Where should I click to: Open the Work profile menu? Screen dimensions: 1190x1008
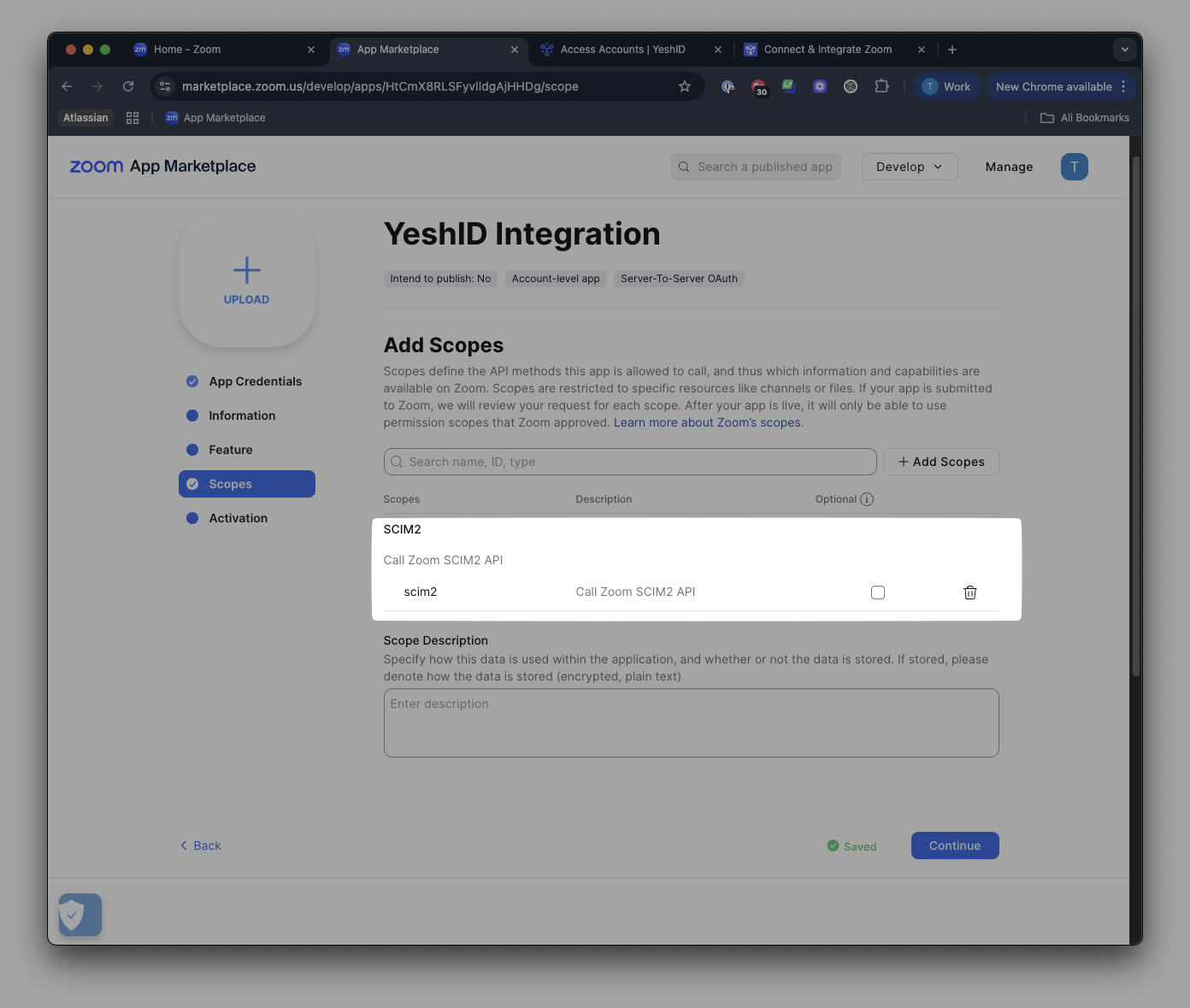tap(947, 86)
